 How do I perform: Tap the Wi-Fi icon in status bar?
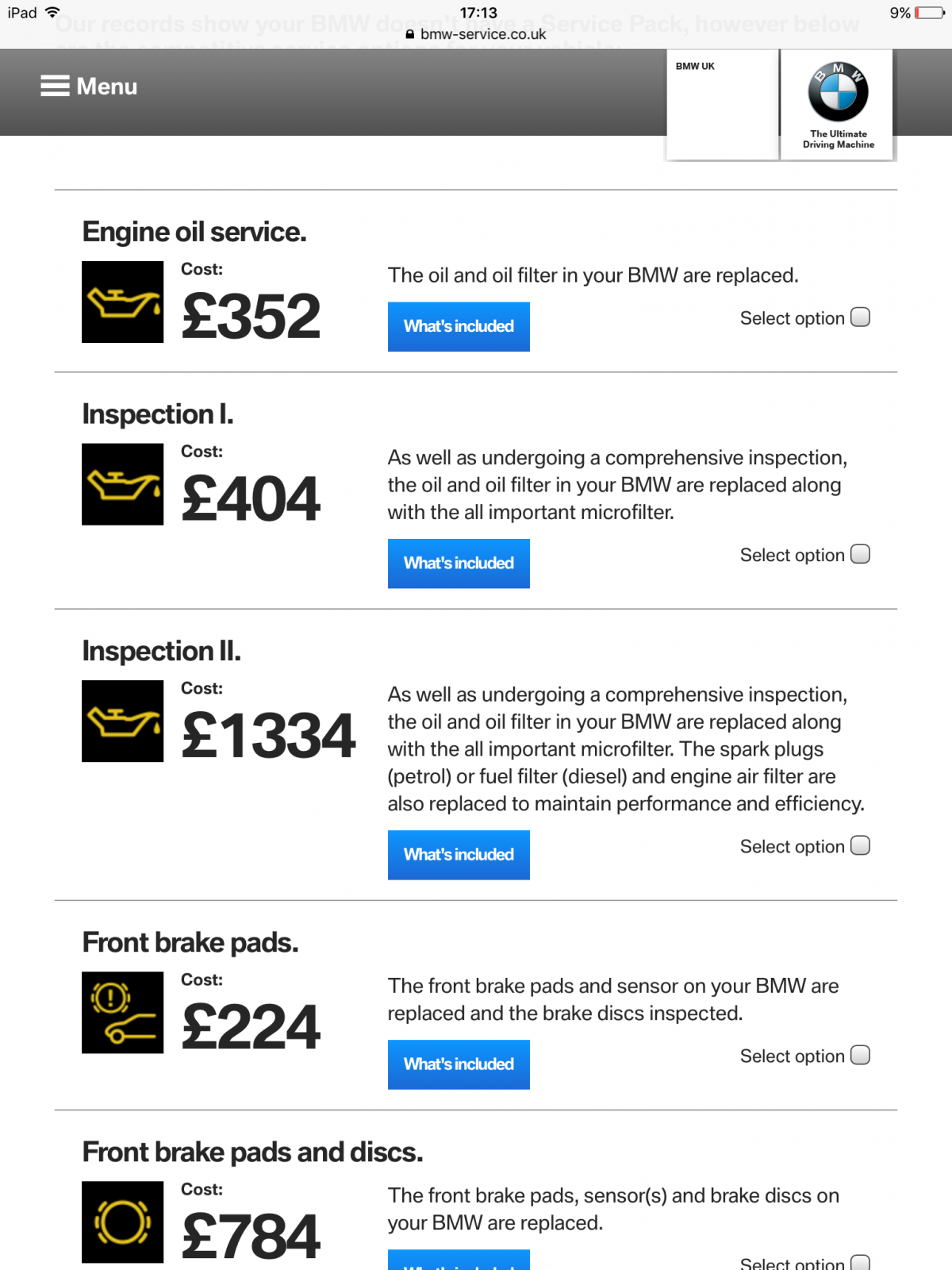pyautogui.click(x=52, y=12)
